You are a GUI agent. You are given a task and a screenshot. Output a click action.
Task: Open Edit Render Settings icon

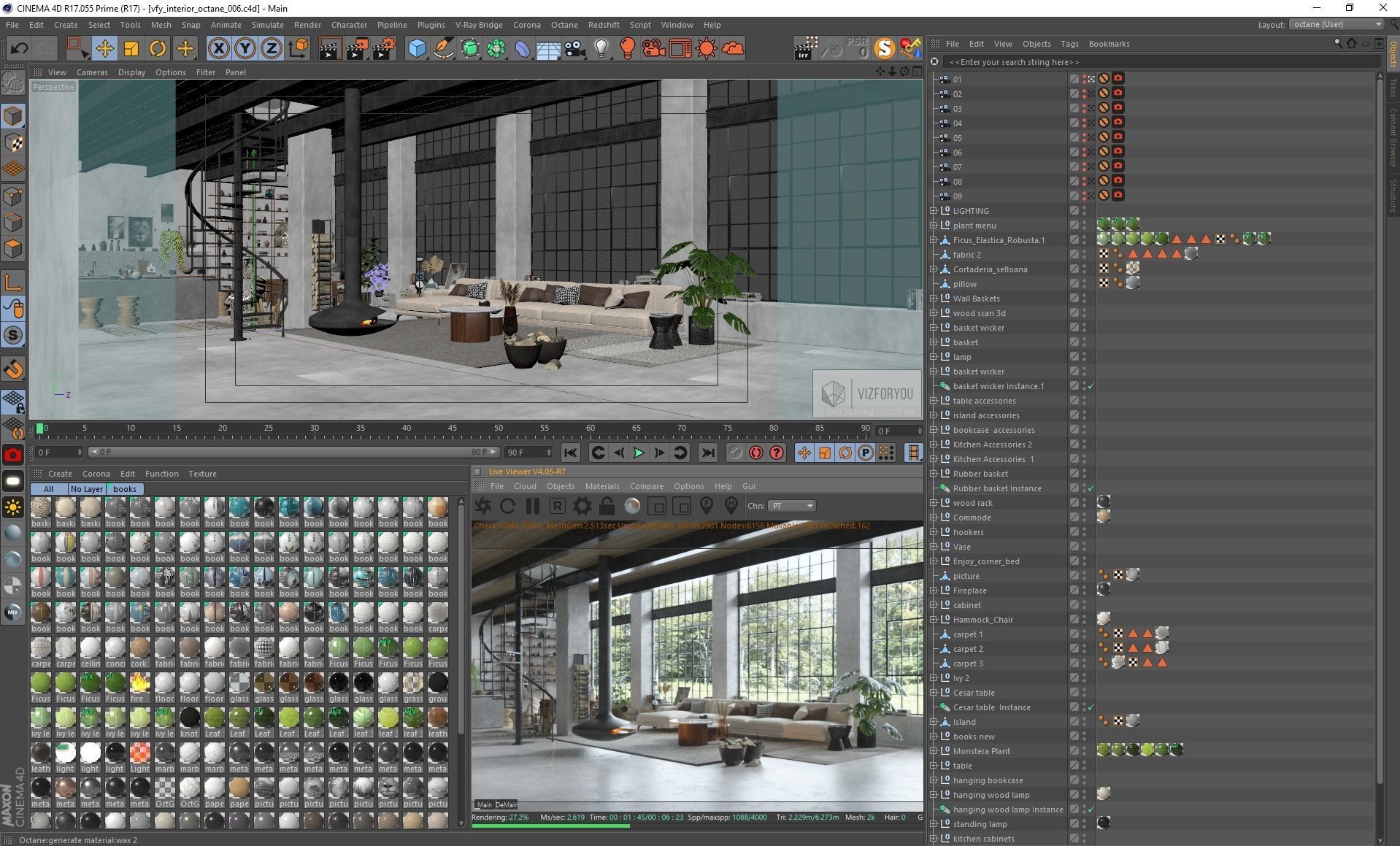tap(384, 49)
